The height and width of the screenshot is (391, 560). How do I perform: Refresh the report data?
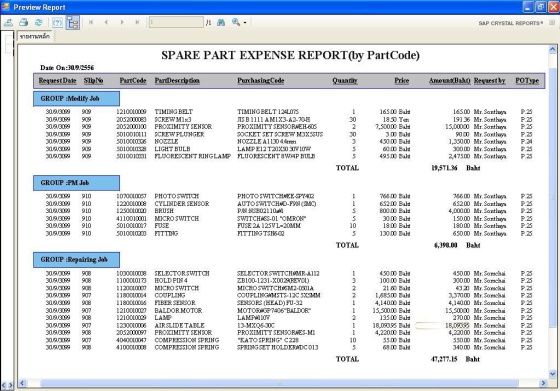[x=38, y=22]
